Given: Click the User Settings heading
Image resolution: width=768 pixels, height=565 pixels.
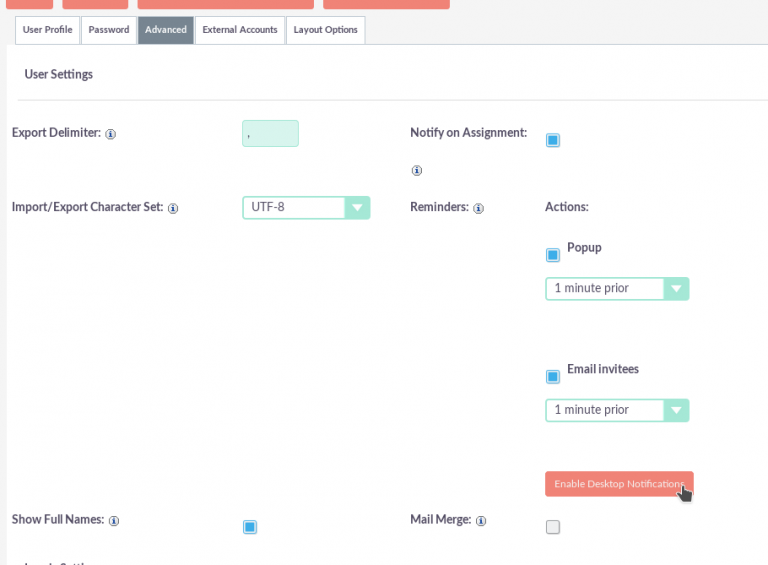Looking at the screenshot, I should [59, 74].
